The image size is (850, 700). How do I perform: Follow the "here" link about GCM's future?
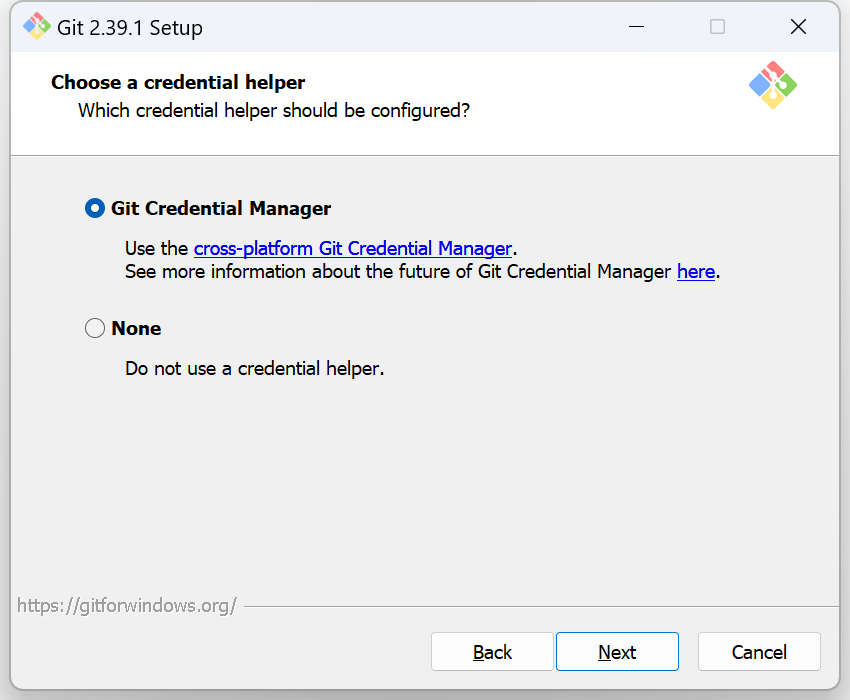[x=696, y=271]
